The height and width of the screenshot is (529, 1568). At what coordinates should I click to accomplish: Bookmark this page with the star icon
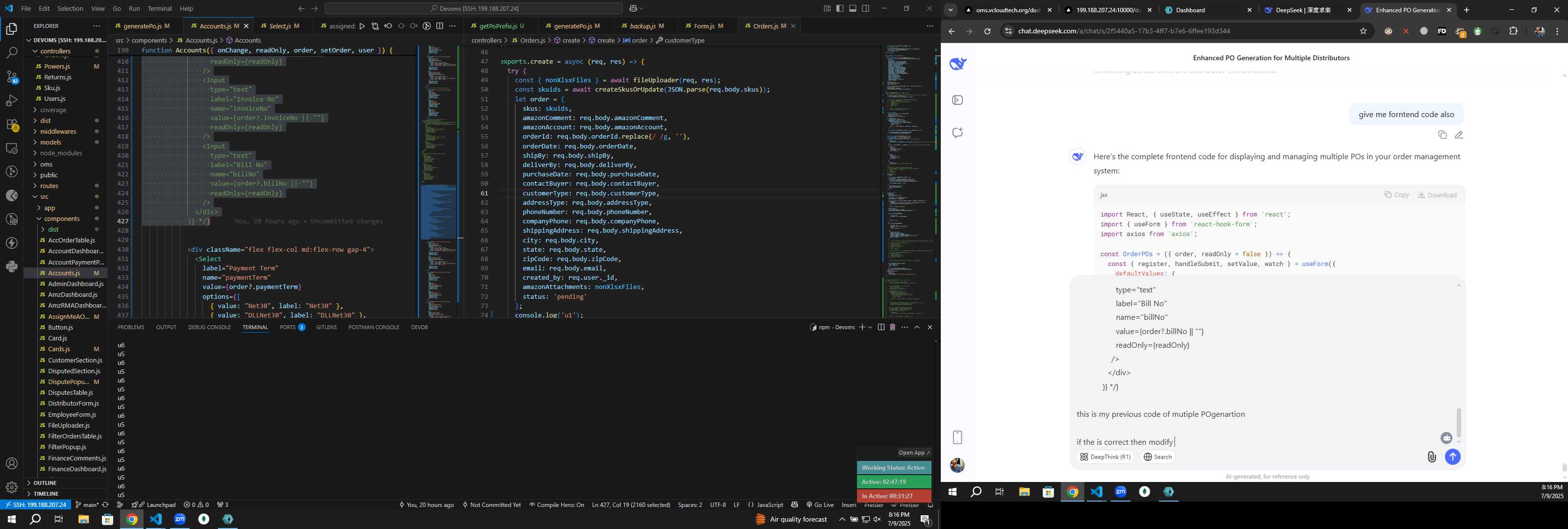[1364, 31]
